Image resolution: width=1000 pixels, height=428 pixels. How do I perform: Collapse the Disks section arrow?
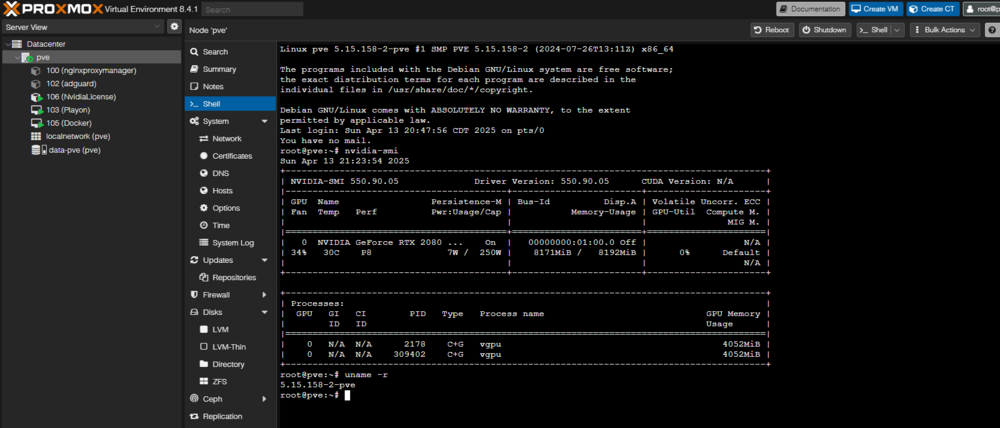[x=265, y=313]
